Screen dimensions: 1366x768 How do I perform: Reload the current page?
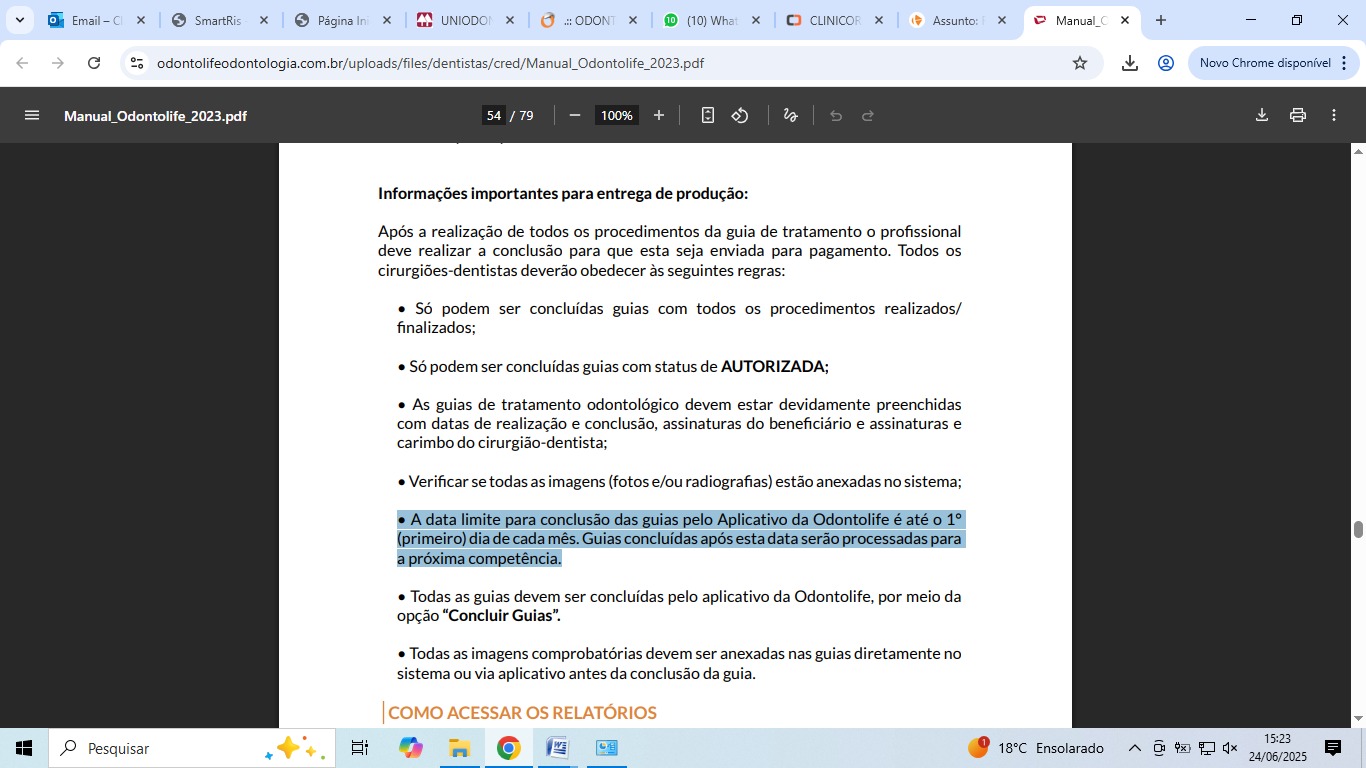(94, 63)
